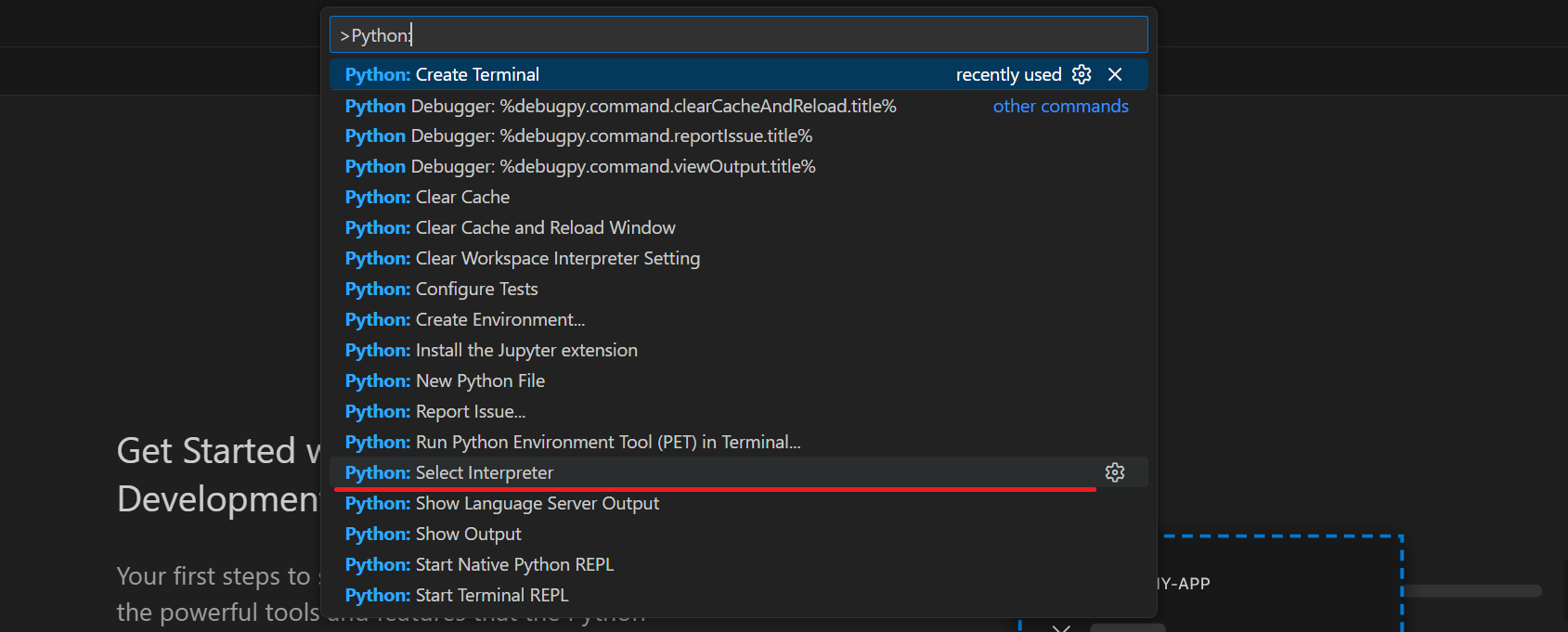This screenshot has width=1568, height=632.
Task: Remove Create Terminal from recently used
Action: coord(1115,74)
